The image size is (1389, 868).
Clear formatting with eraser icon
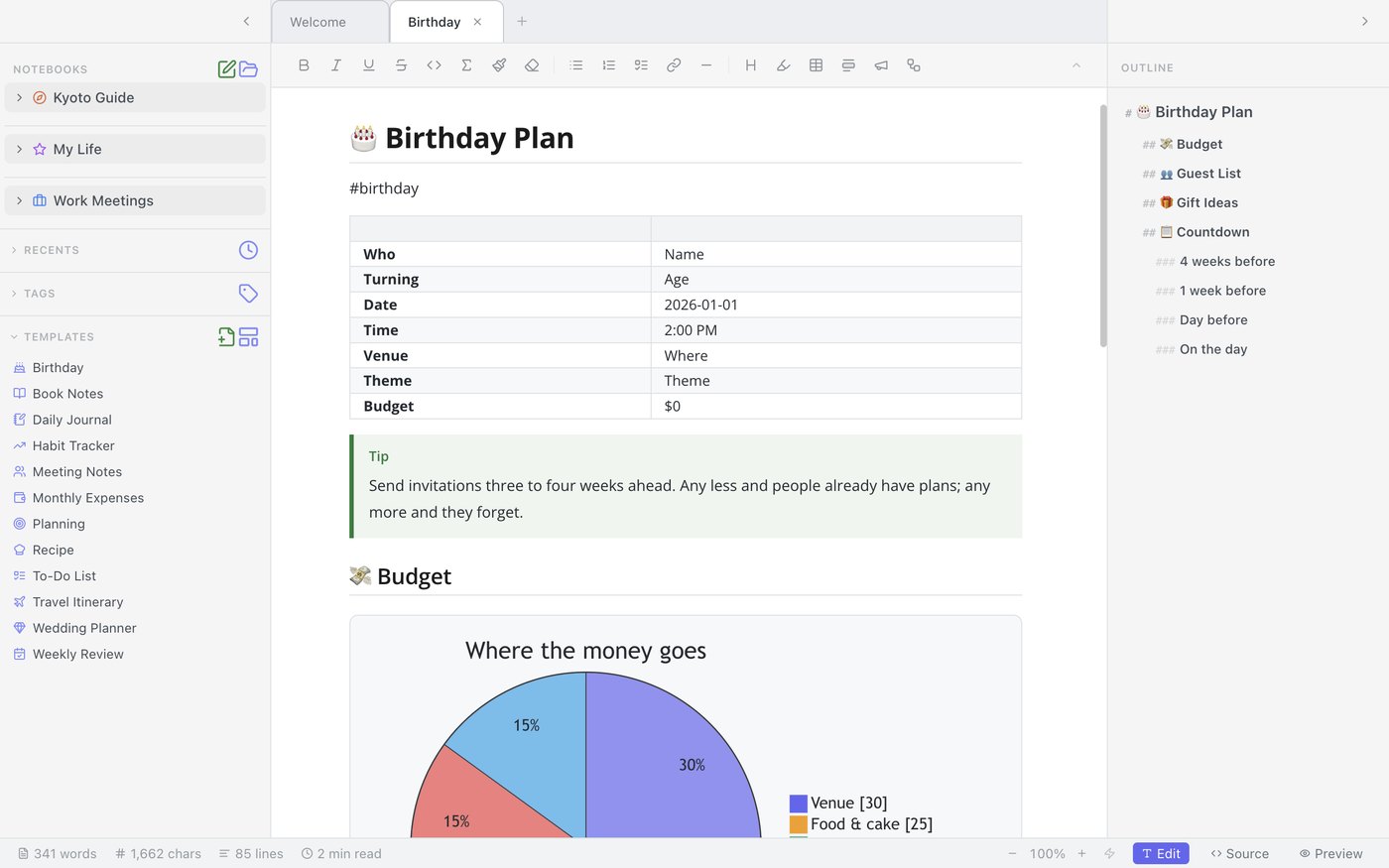point(532,65)
